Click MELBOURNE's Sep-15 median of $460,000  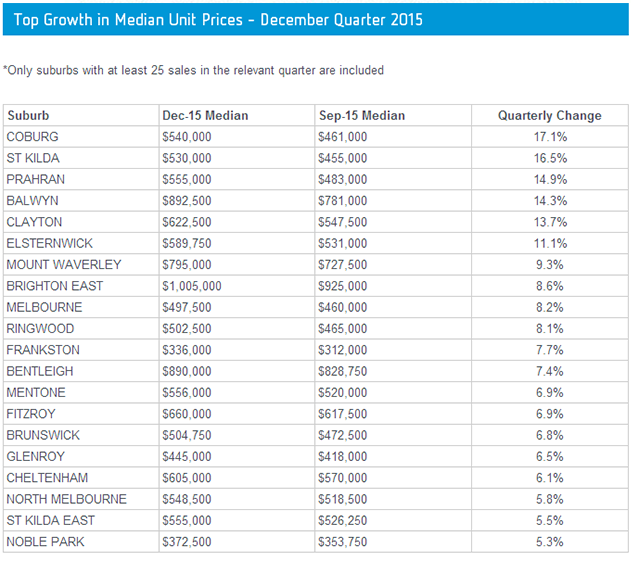pyautogui.click(x=342, y=307)
